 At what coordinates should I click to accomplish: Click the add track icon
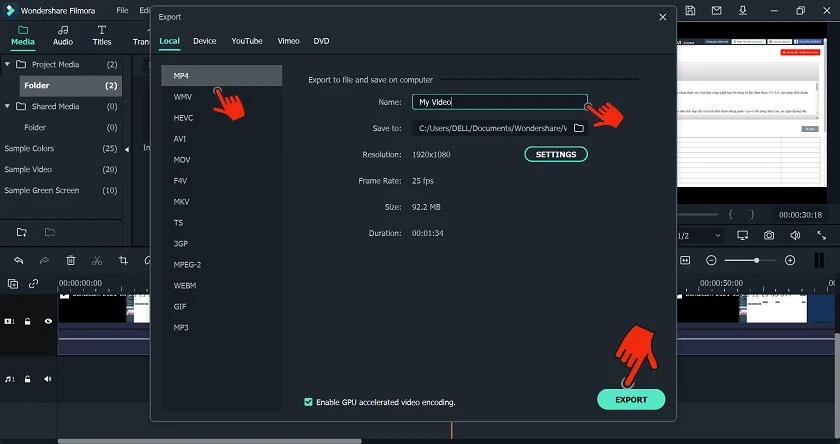[x=13, y=284]
